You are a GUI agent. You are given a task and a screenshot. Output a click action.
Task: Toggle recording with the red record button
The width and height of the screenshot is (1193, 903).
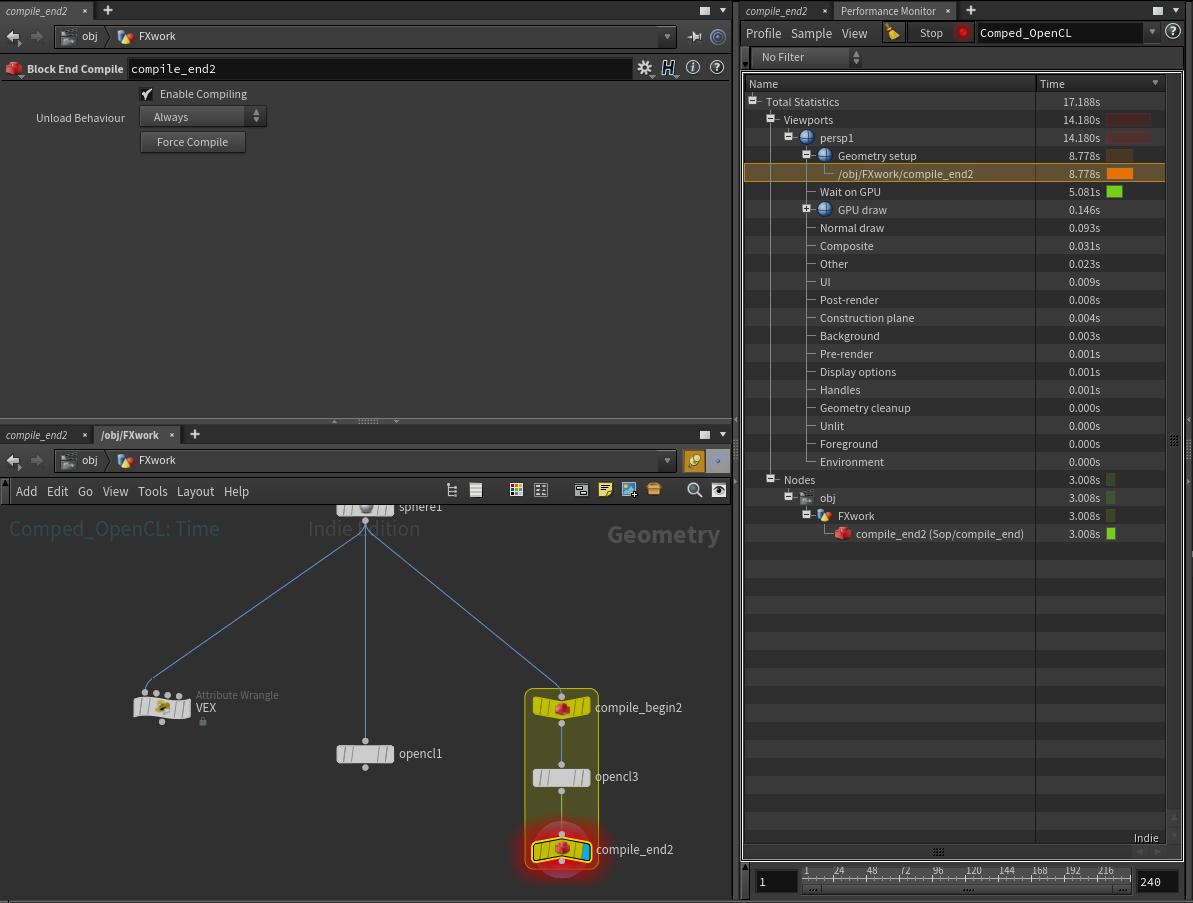[960, 33]
